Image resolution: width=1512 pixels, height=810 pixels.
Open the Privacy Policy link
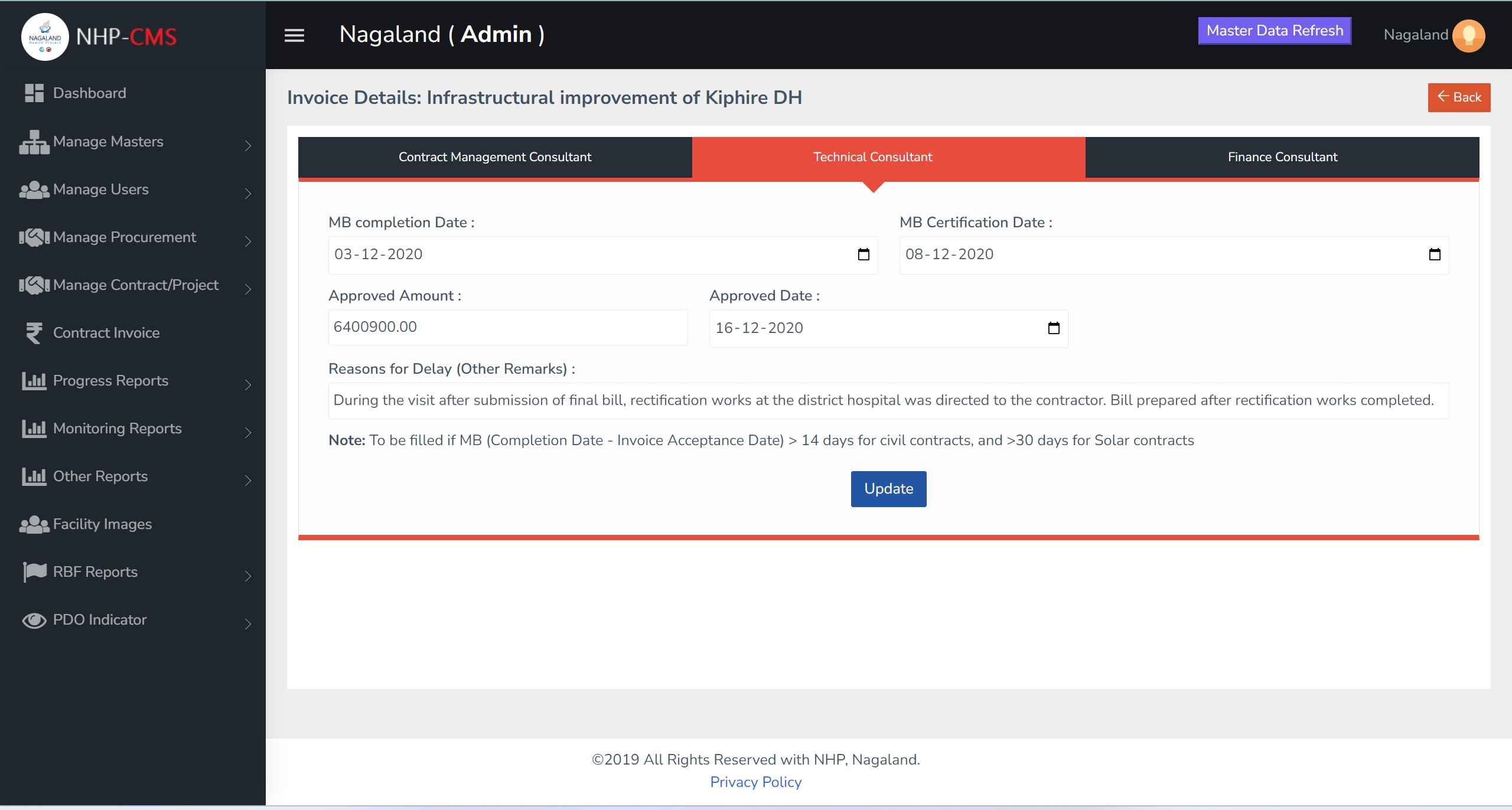[755, 782]
